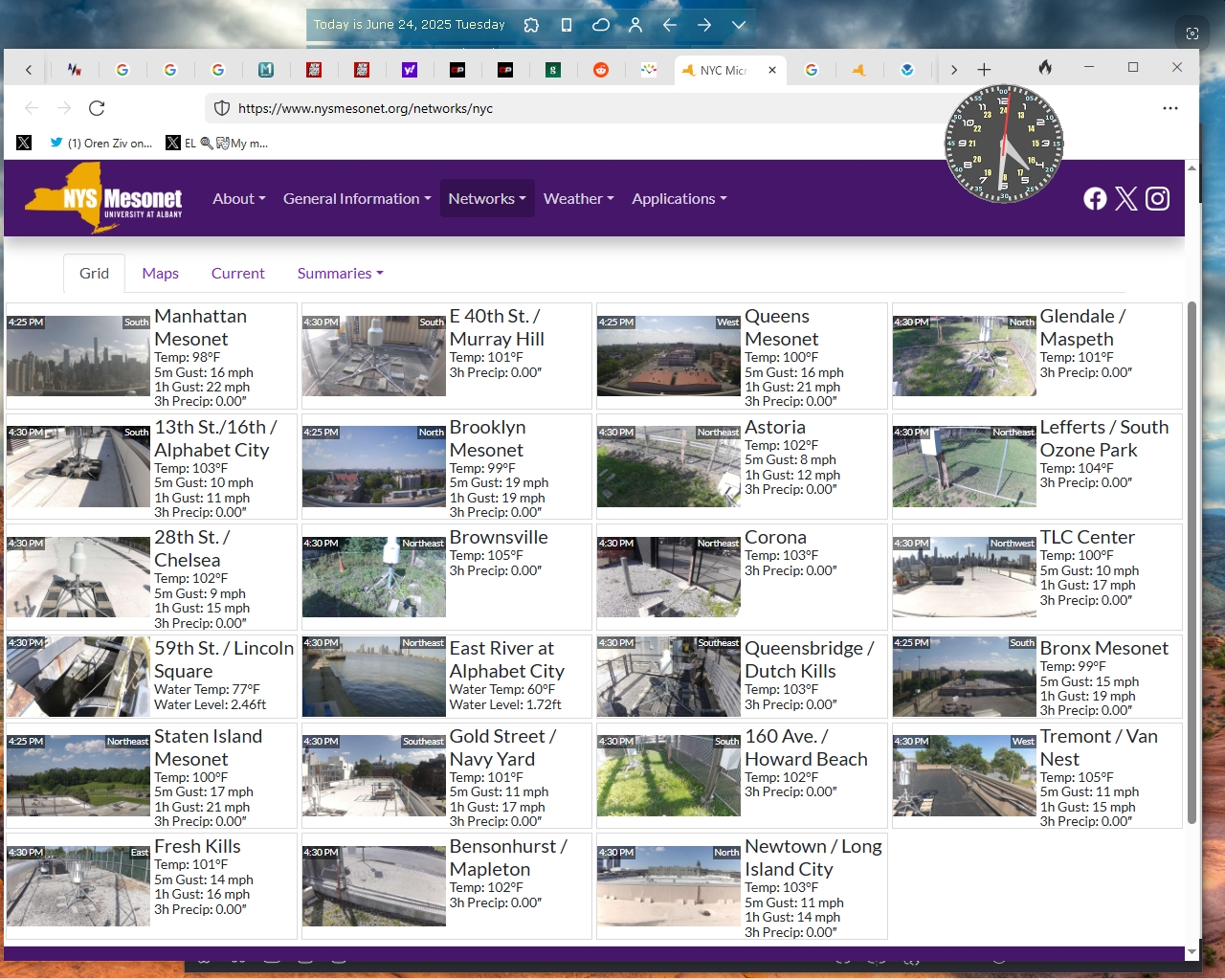
Task: Open the Summaries dropdown tab
Action: pos(340,273)
